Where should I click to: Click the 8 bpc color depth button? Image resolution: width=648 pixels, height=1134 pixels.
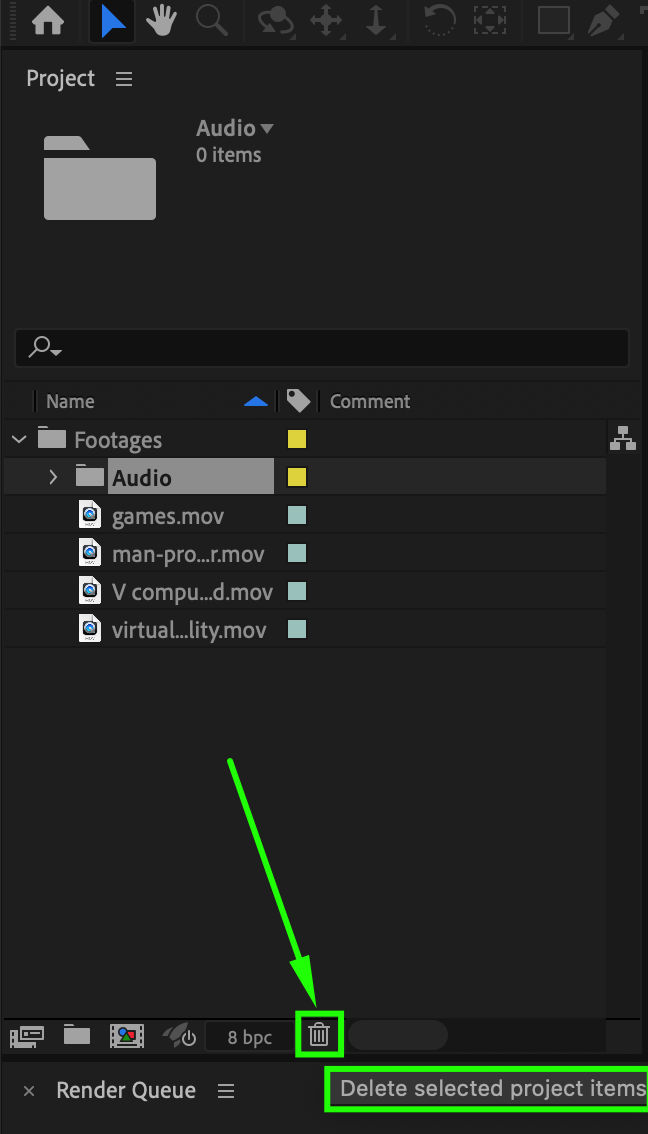click(x=249, y=1037)
